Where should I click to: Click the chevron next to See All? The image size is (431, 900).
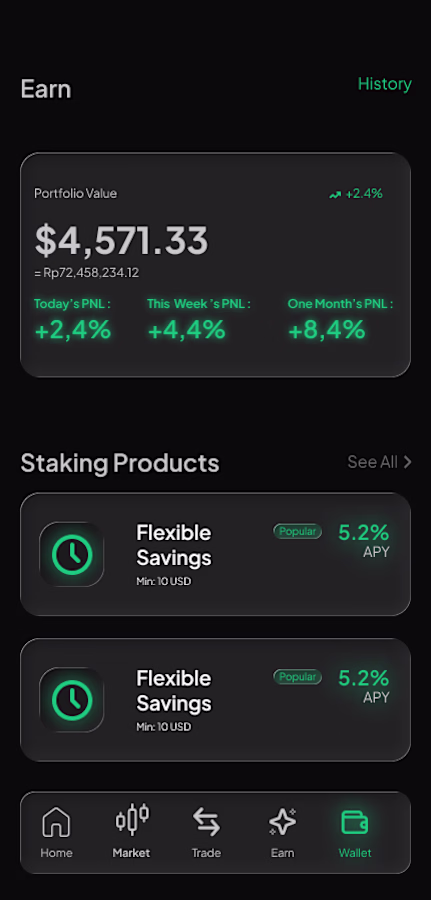pos(407,461)
